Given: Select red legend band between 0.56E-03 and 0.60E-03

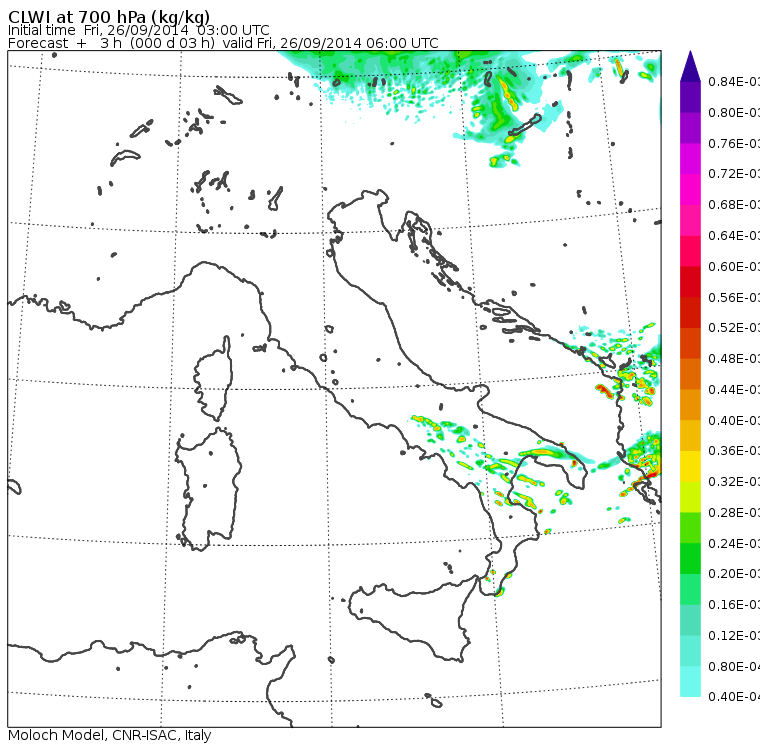Looking at the screenshot, I should tap(690, 282).
